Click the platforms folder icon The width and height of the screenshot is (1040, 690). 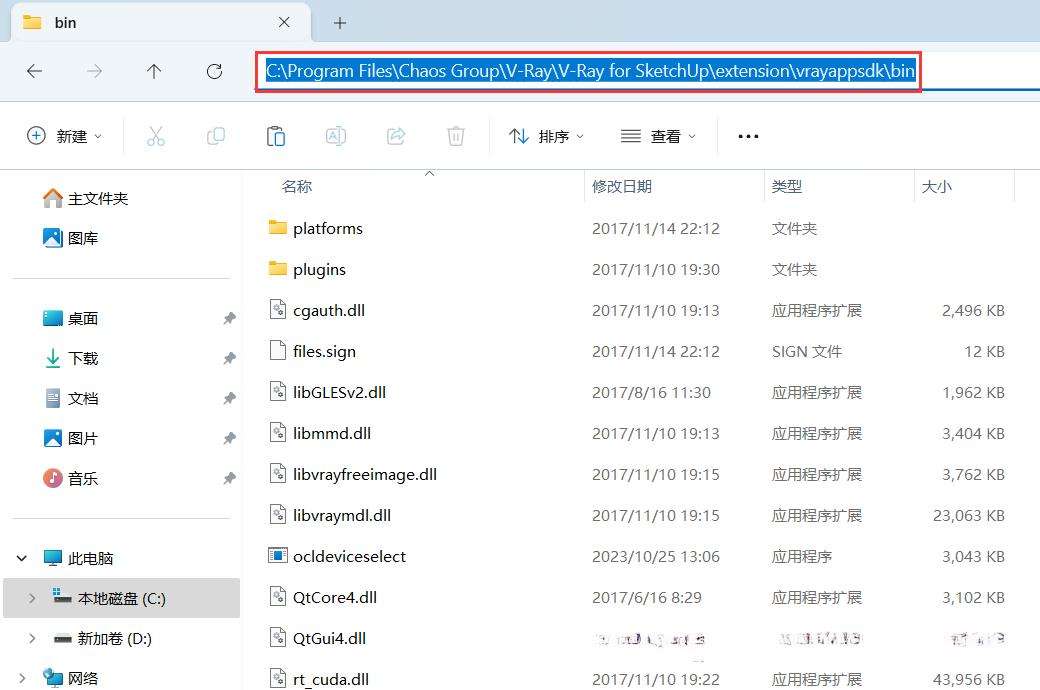click(277, 228)
